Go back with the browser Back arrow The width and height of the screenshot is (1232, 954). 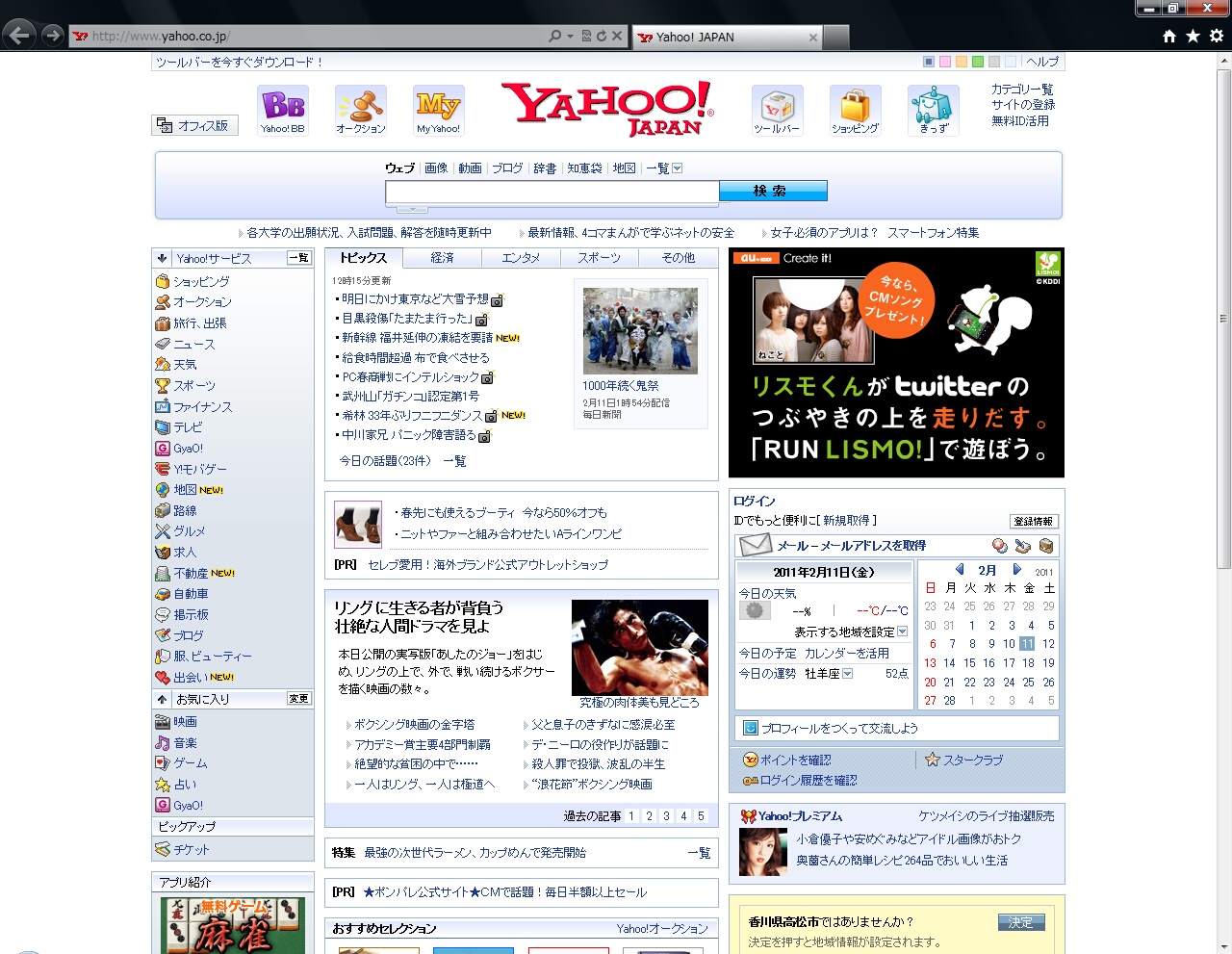19,37
